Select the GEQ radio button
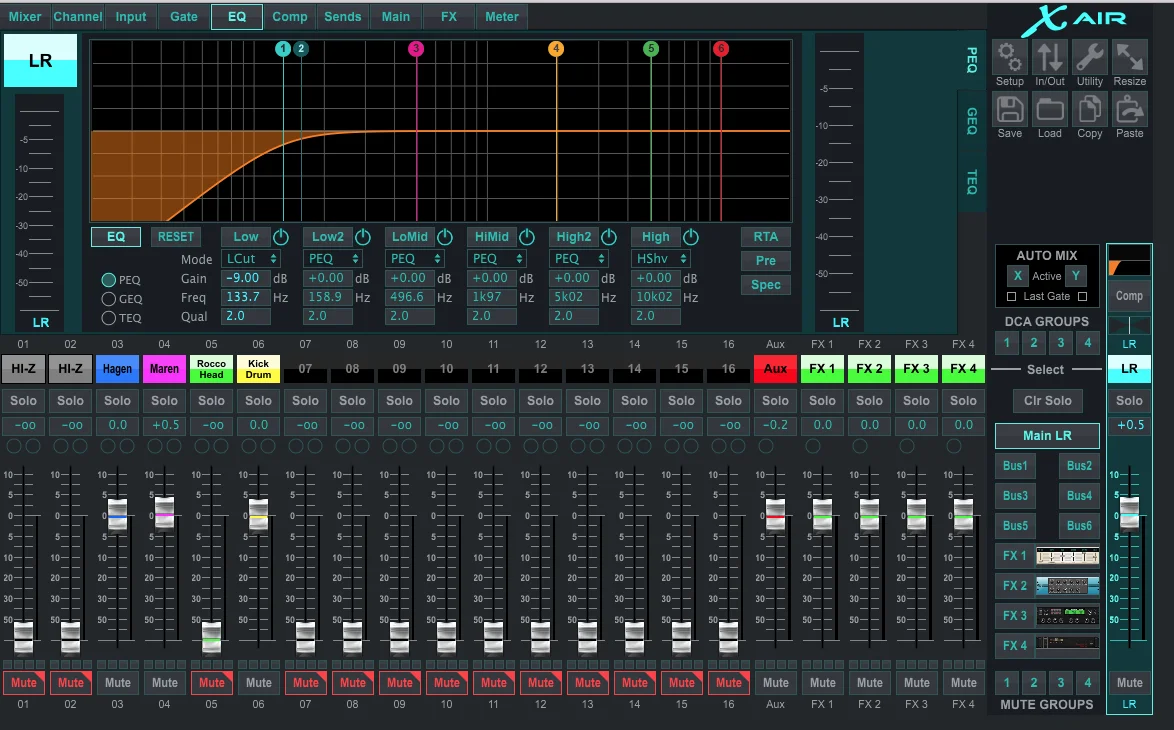Viewport: 1174px width, 730px height. [x=109, y=299]
